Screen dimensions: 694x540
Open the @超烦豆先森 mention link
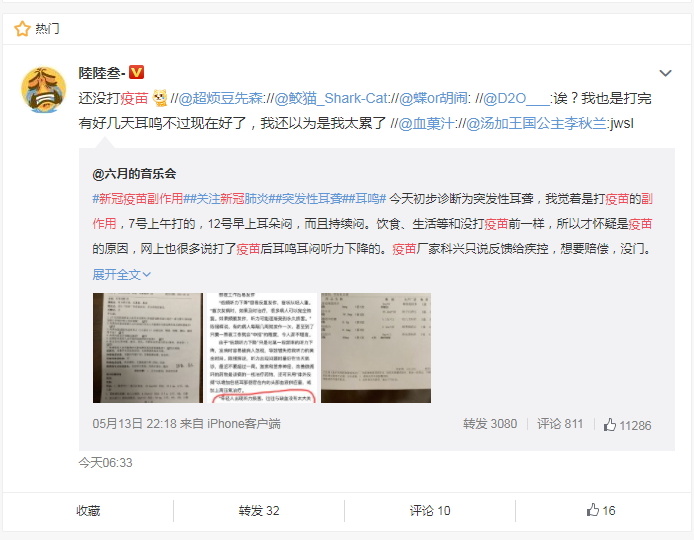click(220, 98)
